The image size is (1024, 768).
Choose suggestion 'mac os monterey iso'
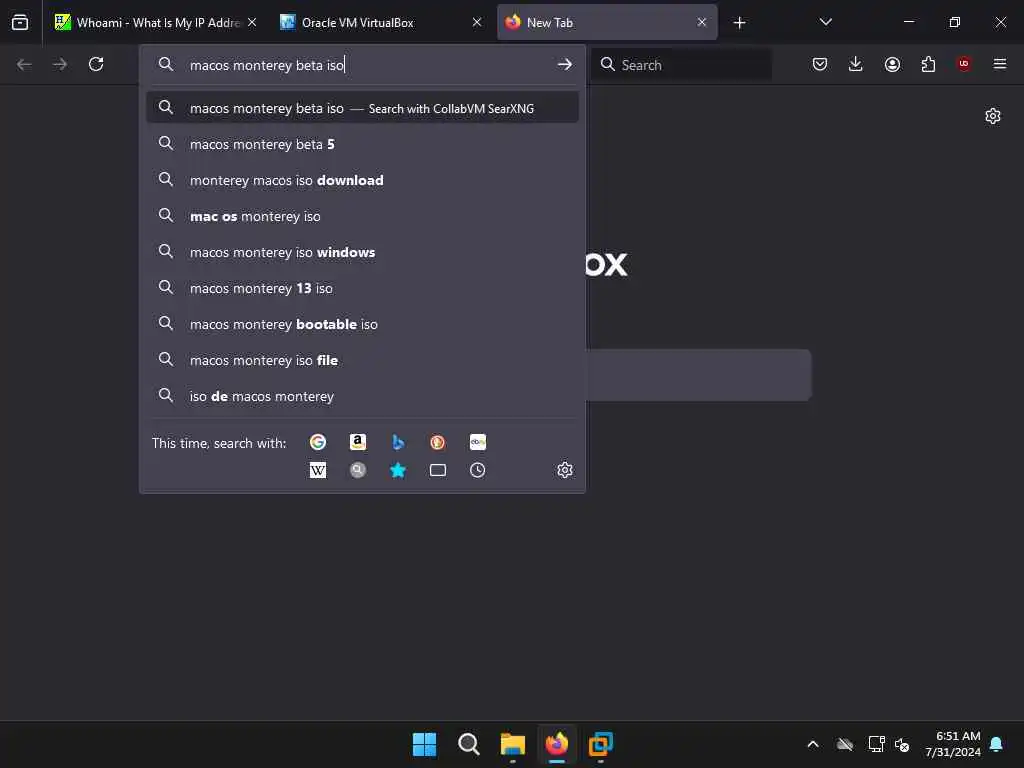coord(362,216)
